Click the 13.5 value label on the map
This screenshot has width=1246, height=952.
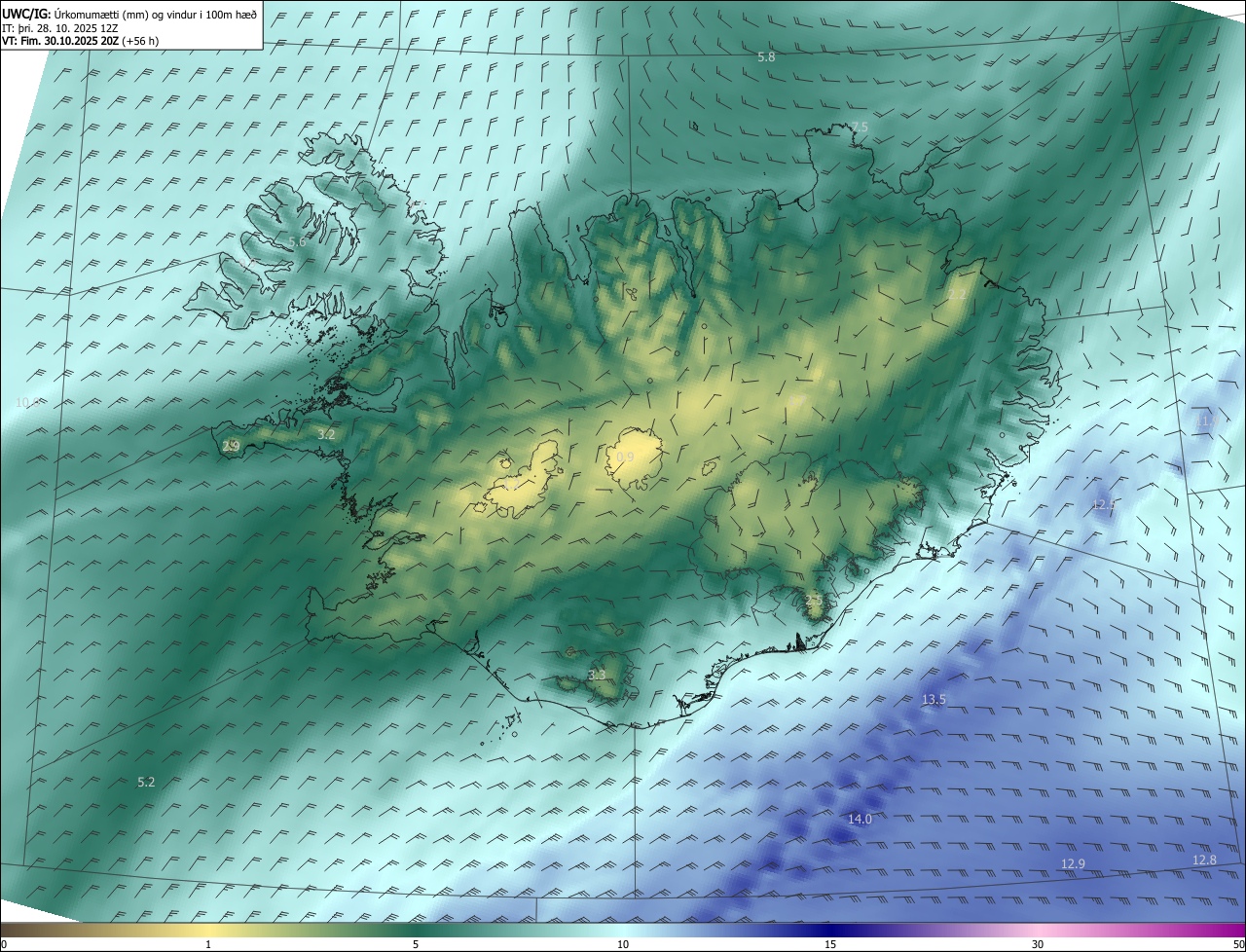click(x=934, y=699)
